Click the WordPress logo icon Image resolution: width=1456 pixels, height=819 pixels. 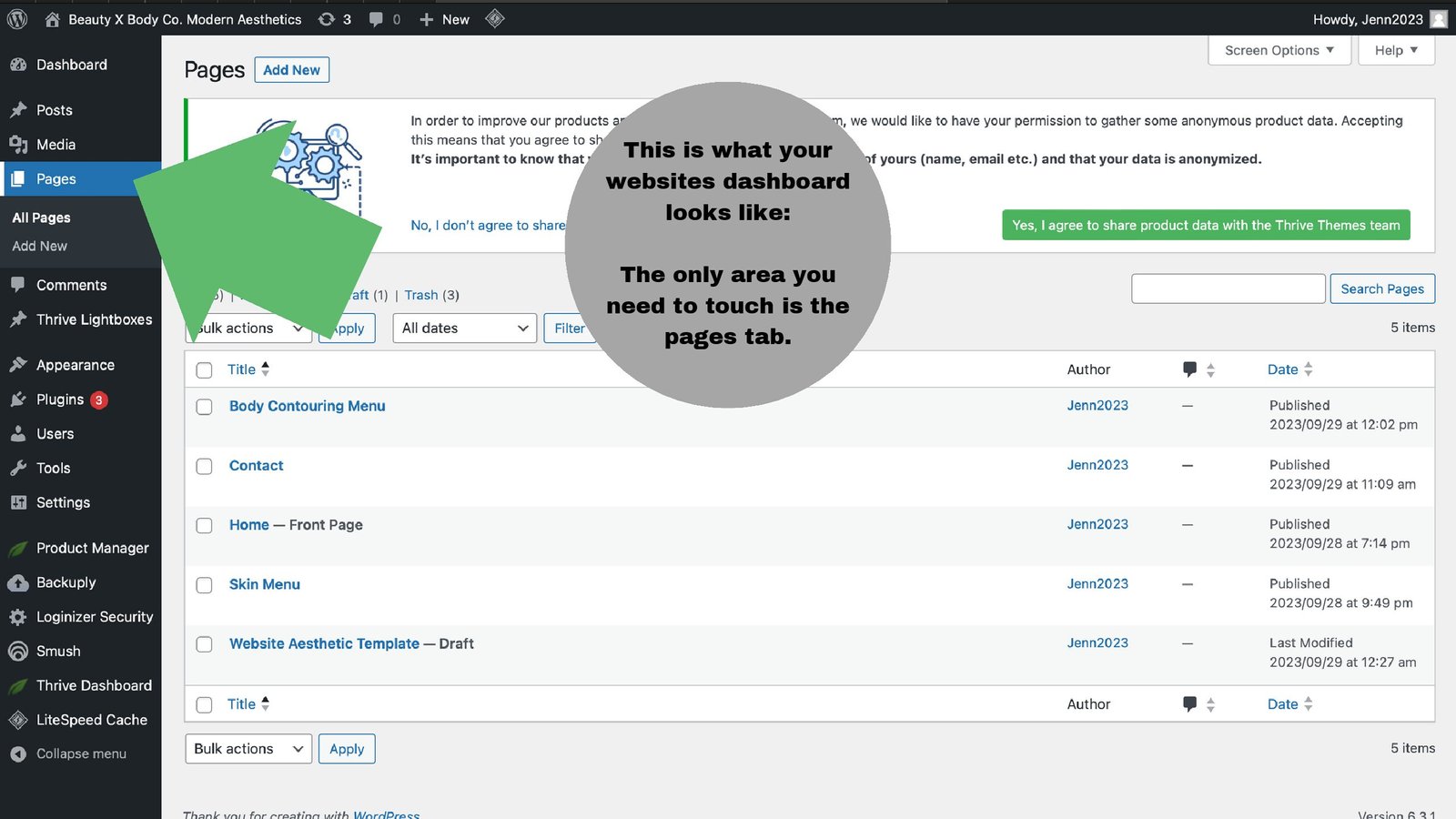click(17, 19)
